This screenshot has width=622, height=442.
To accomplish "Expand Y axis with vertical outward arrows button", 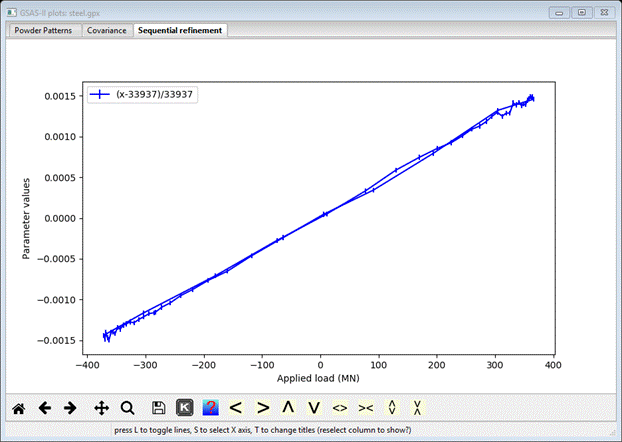I will point(392,408).
